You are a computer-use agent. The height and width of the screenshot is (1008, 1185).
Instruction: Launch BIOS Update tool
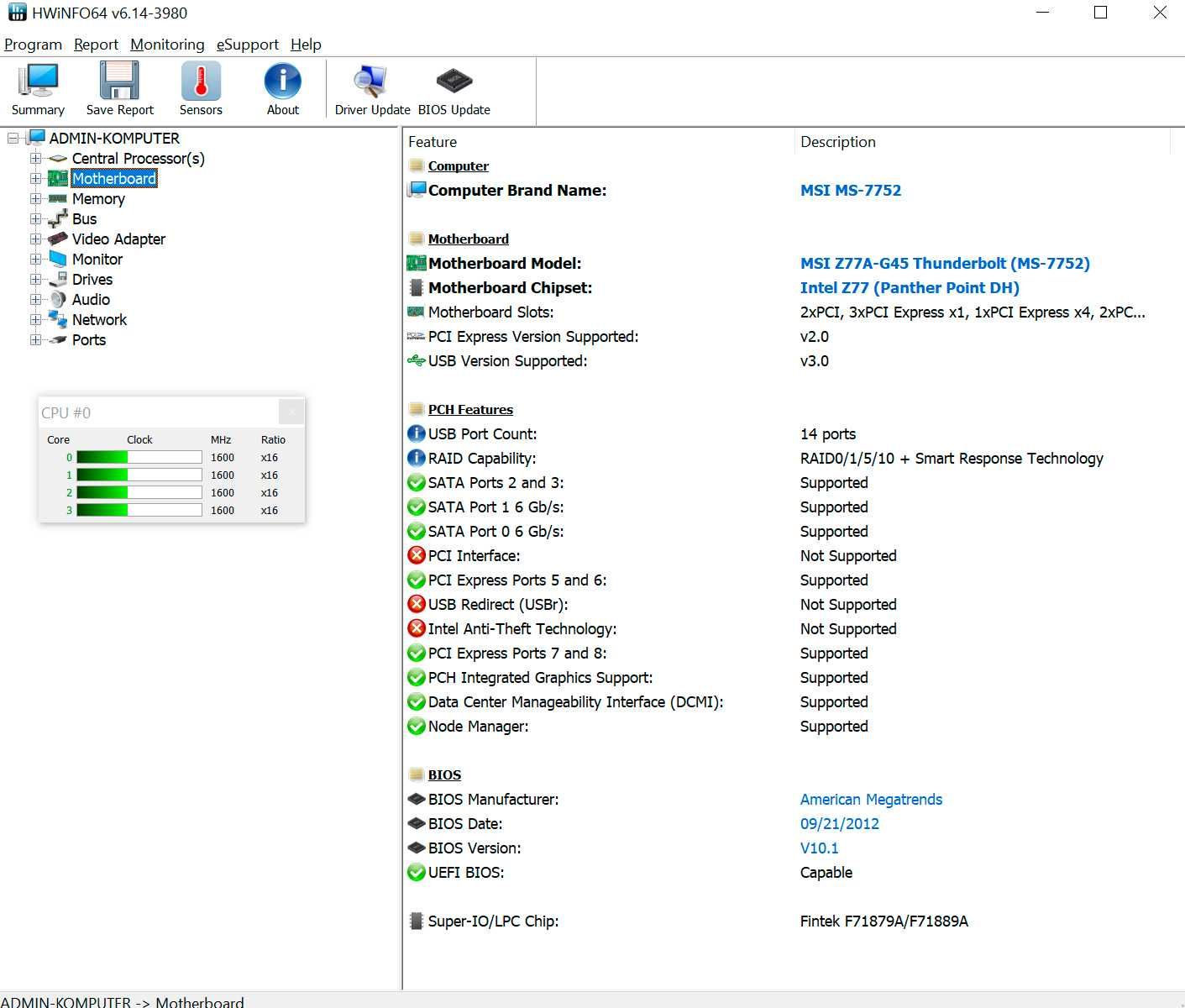(454, 89)
